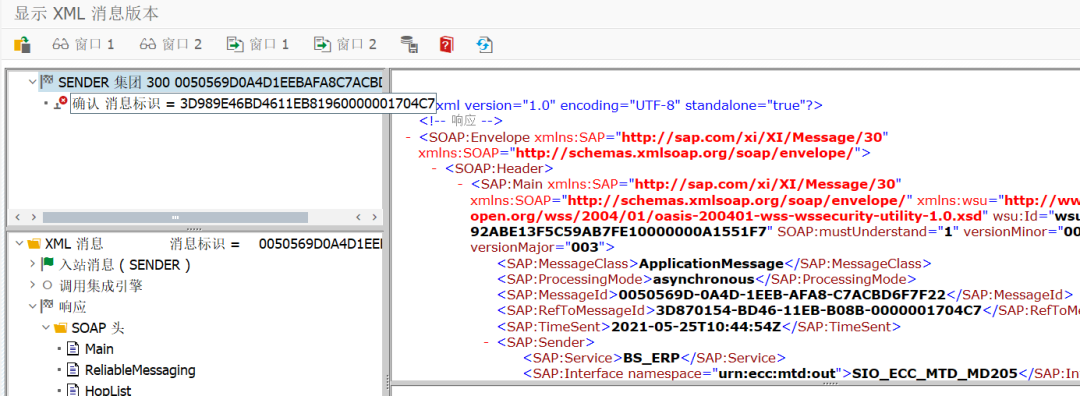Click the document icon beside ReliableMessaging
The height and width of the screenshot is (396, 1080).
[x=74, y=370]
